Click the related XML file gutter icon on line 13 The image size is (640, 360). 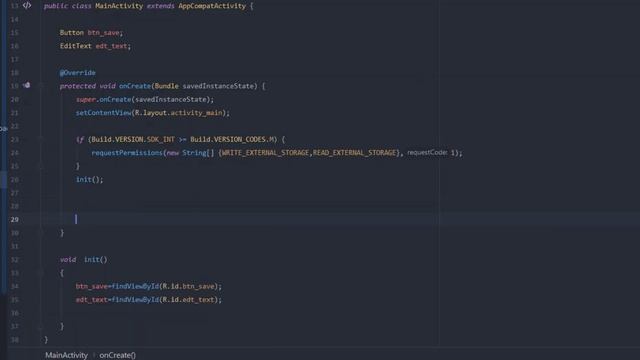[27, 5]
